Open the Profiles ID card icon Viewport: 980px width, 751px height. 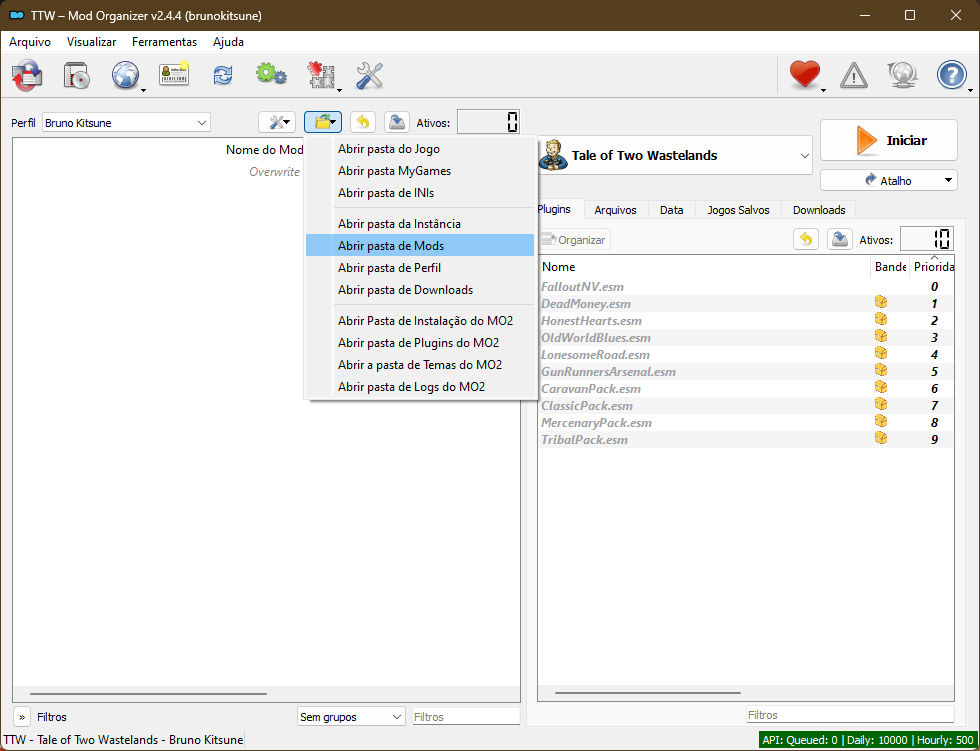point(174,74)
